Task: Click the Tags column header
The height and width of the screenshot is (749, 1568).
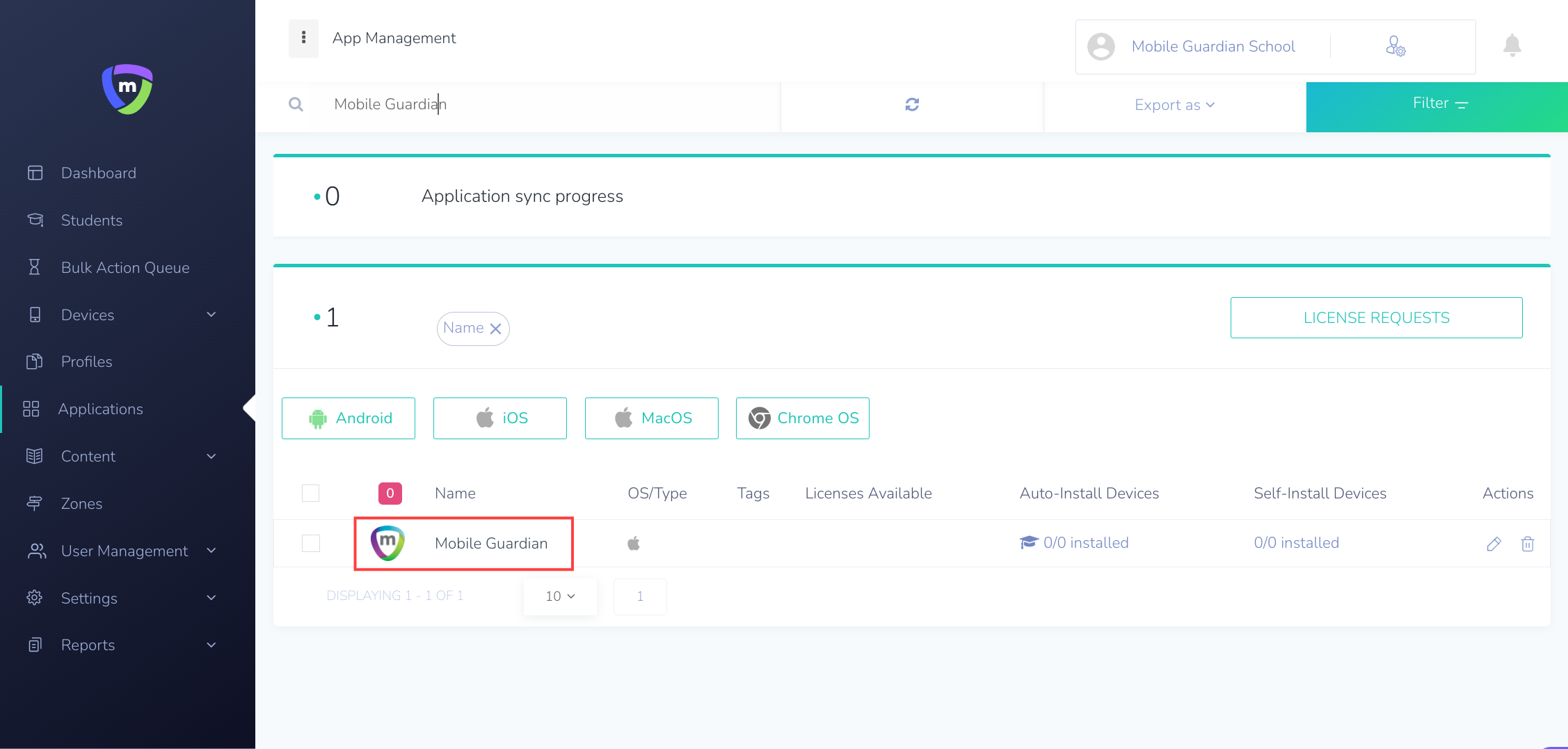Action: 753,493
